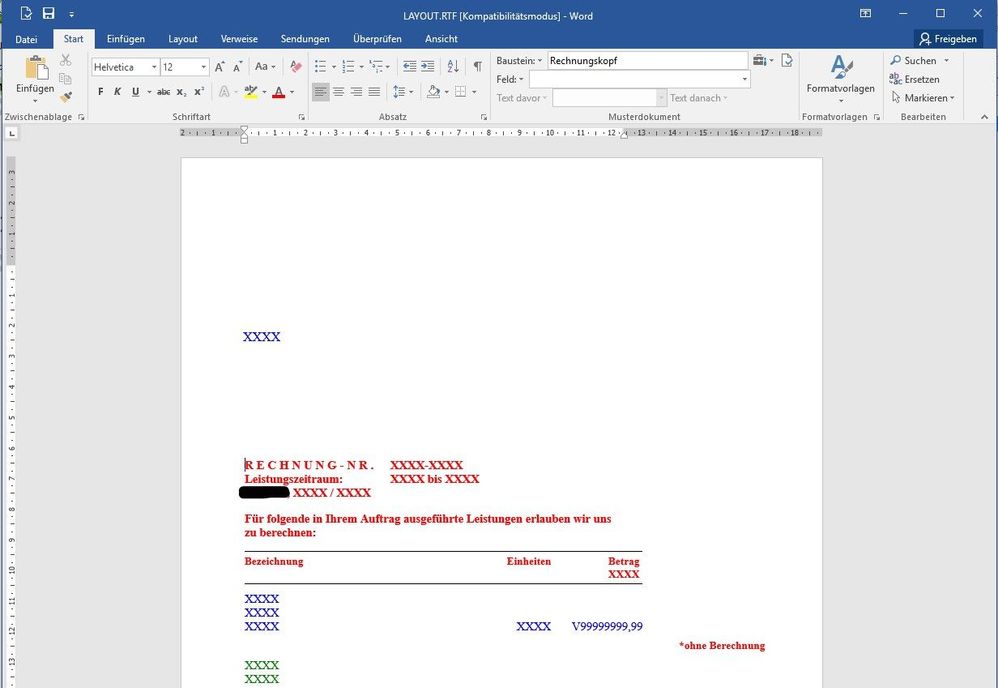Image resolution: width=998 pixels, height=688 pixels.
Task: Switch to the Einfügen ribbon tab
Action: [126, 39]
